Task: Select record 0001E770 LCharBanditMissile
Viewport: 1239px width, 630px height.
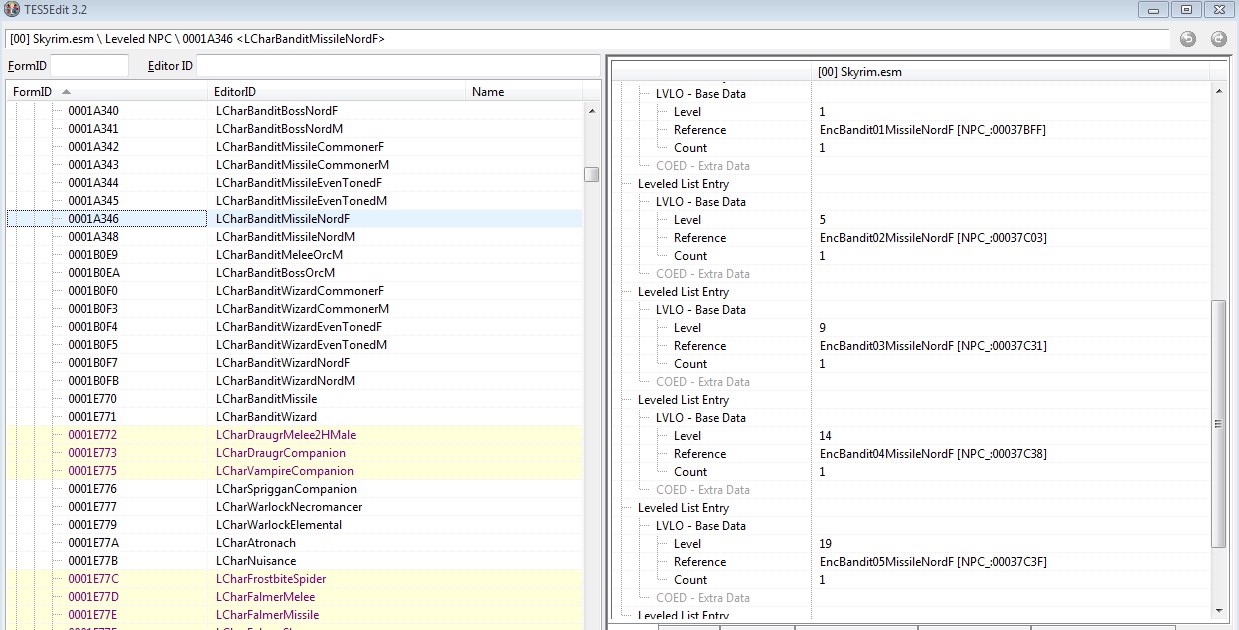Action: (294, 399)
